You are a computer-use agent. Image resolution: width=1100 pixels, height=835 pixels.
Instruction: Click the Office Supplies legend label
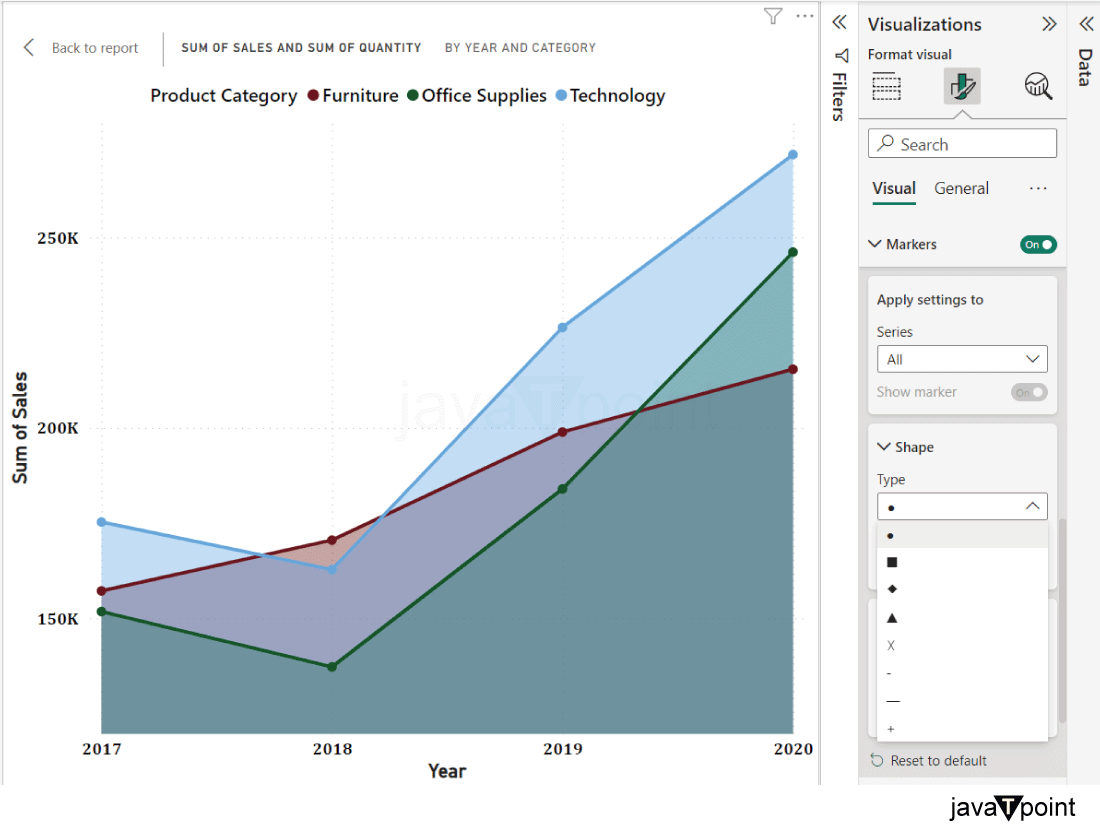[484, 95]
